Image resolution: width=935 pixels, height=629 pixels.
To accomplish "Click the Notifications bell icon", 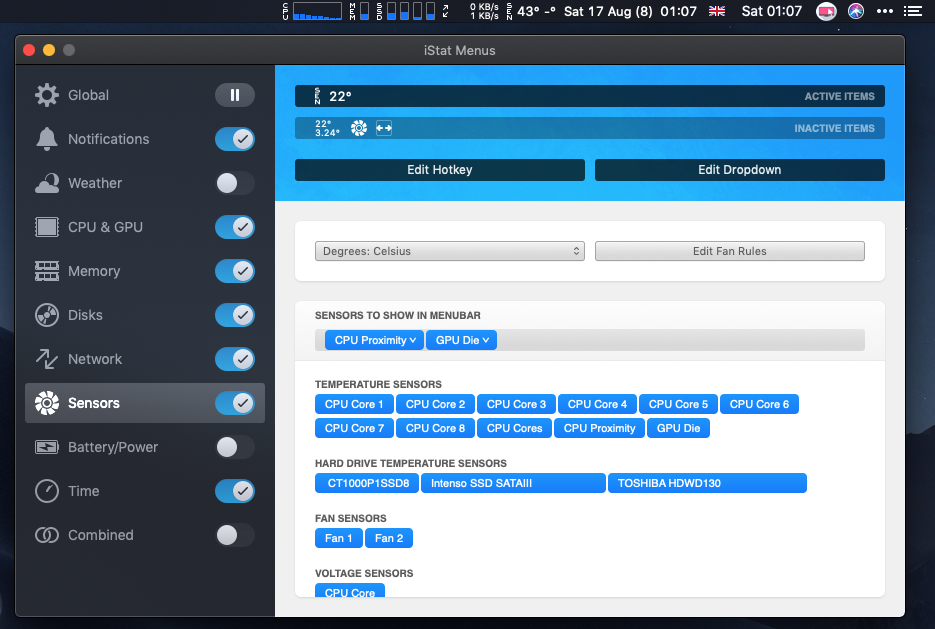I will click(47, 139).
